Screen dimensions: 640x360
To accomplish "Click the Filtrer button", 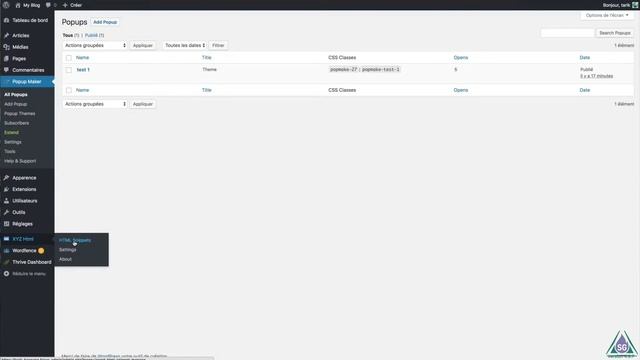I will point(218,45).
